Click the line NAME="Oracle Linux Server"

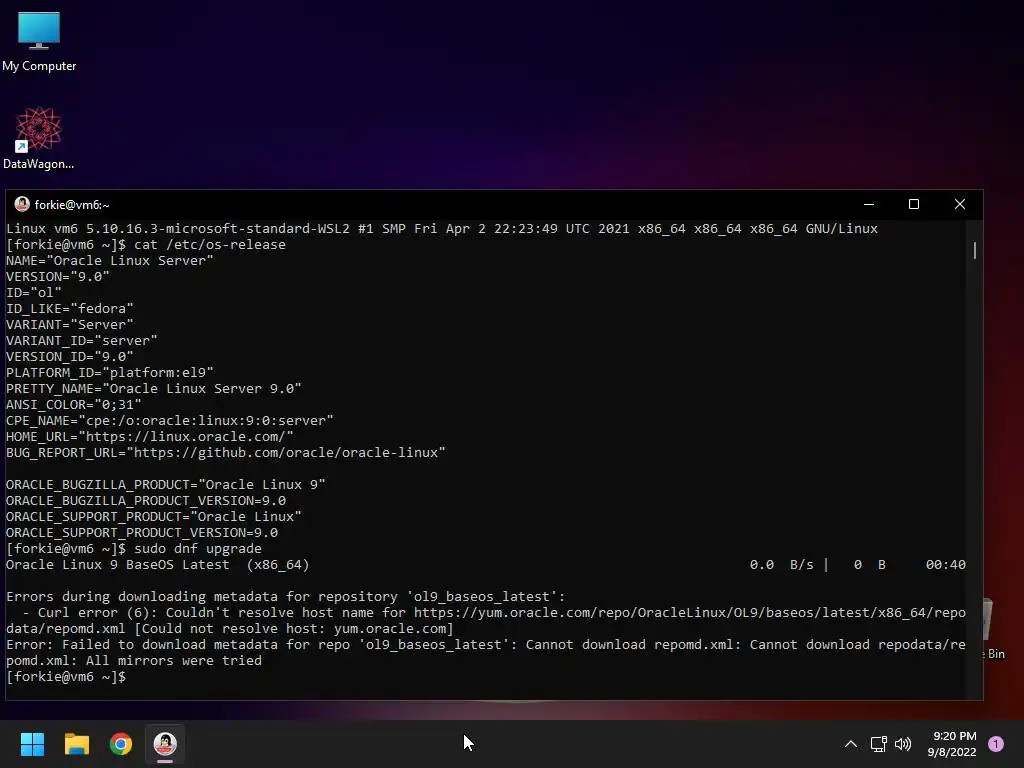point(110,261)
